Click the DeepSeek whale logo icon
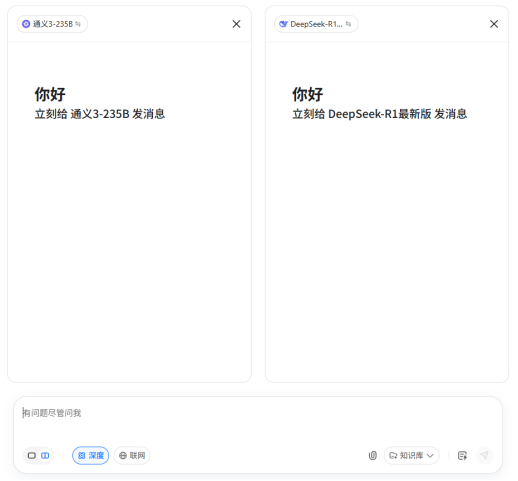The image size is (518, 481). click(283, 24)
